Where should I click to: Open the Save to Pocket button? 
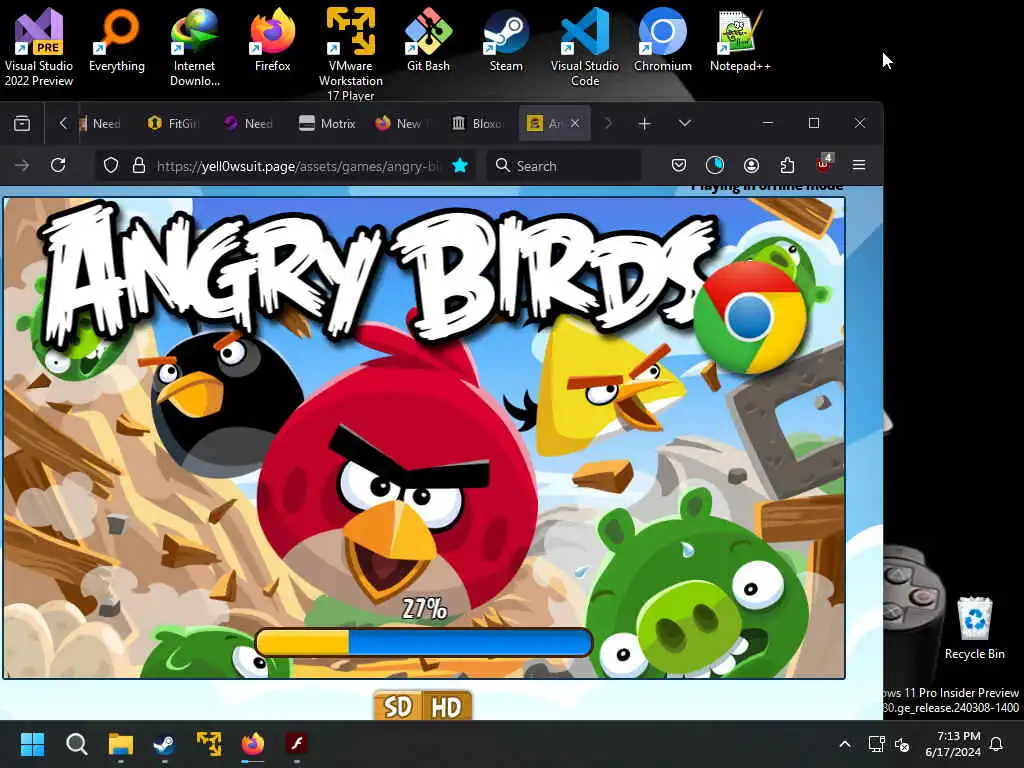point(679,166)
